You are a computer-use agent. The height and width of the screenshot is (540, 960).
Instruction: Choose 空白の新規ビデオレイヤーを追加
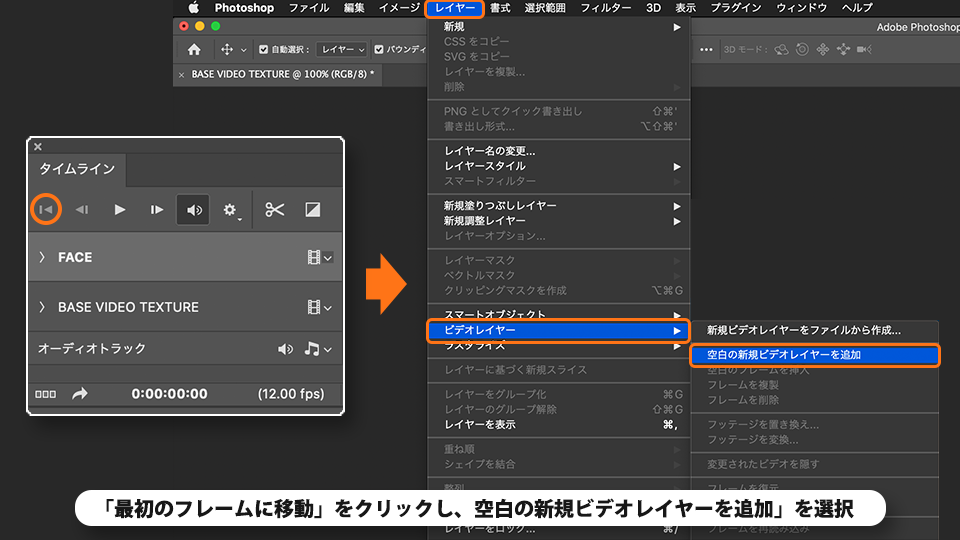[x=815, y=355]
